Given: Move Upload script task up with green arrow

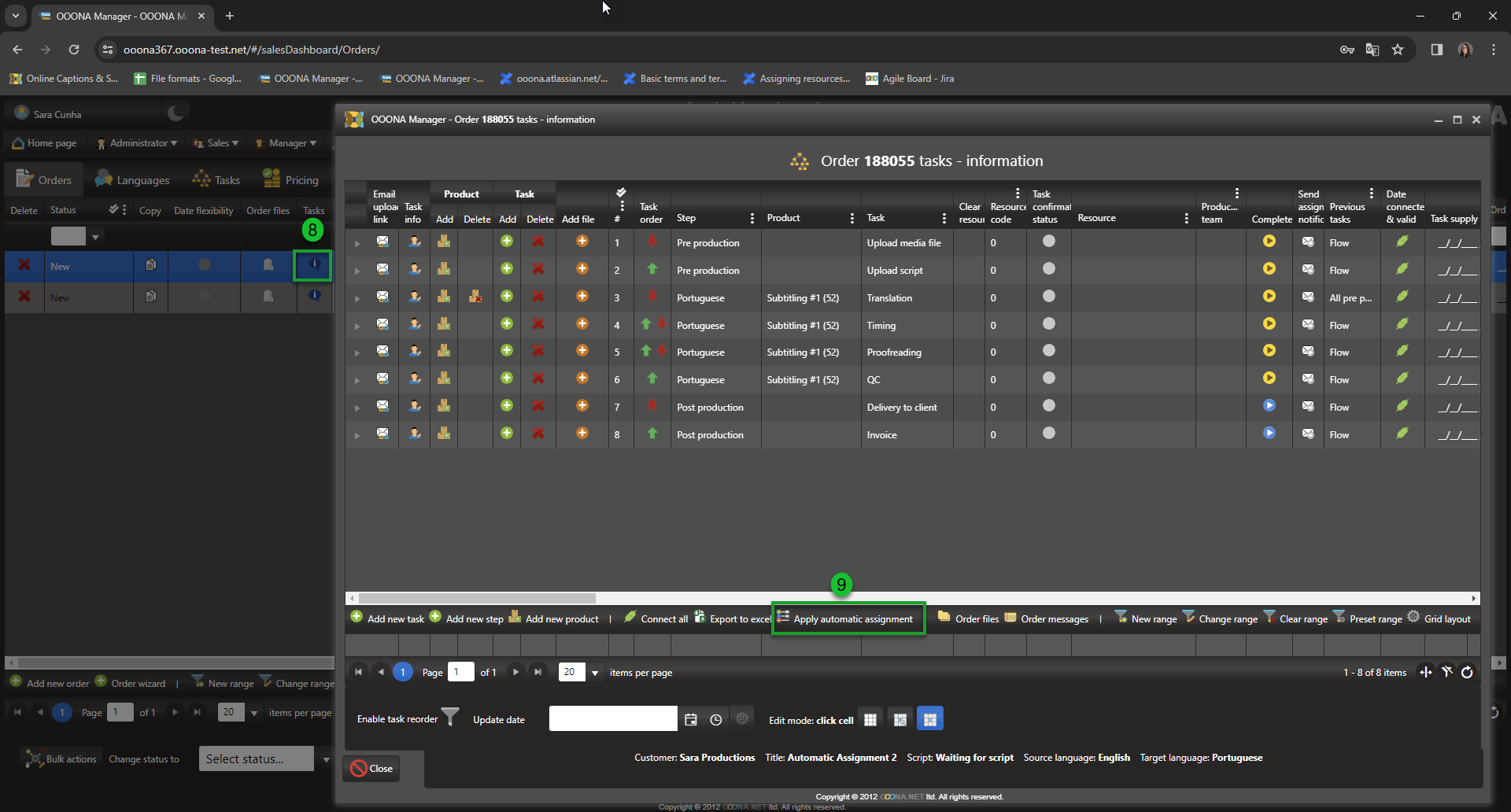Looking at the screenshot, I should [652, 269].
